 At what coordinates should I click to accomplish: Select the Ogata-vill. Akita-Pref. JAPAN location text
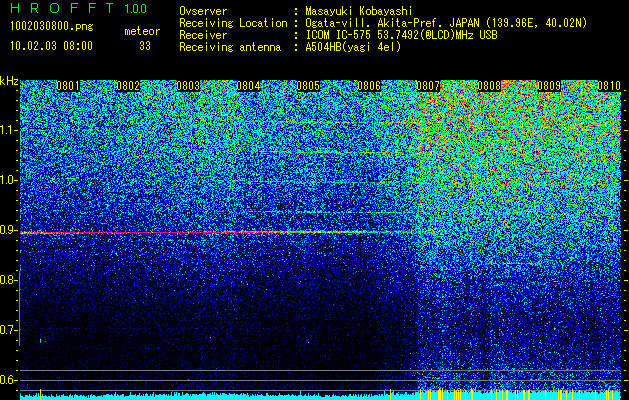click(x=446, y=23)
